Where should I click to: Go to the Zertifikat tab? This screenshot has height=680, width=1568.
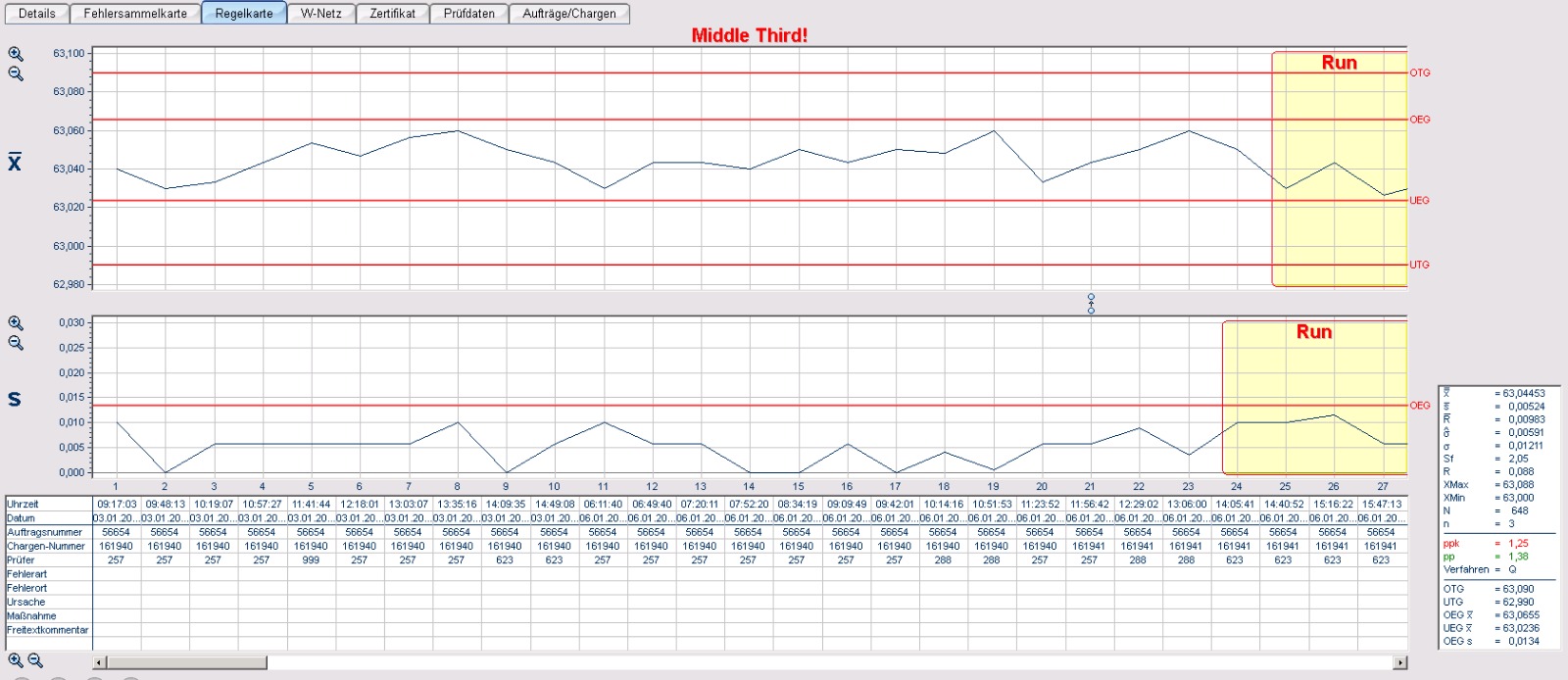pos(392,14)
